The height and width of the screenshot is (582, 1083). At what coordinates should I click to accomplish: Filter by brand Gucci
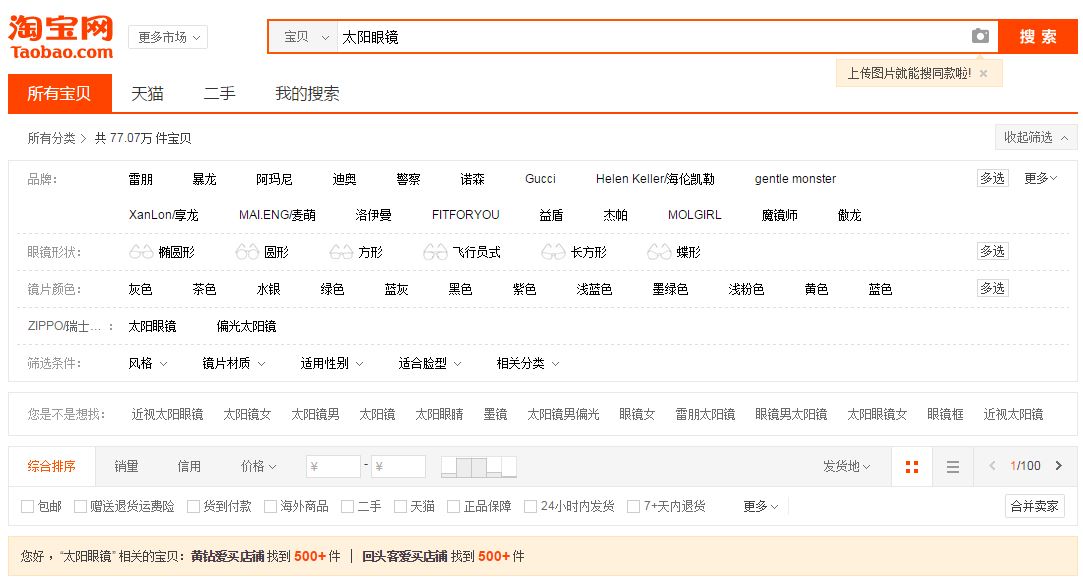pyautogui.click(x=540, y=179)
